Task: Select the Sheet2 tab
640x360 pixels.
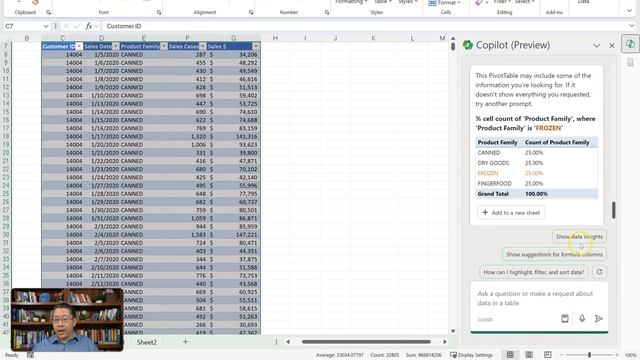Action: (x=147, y=342)
